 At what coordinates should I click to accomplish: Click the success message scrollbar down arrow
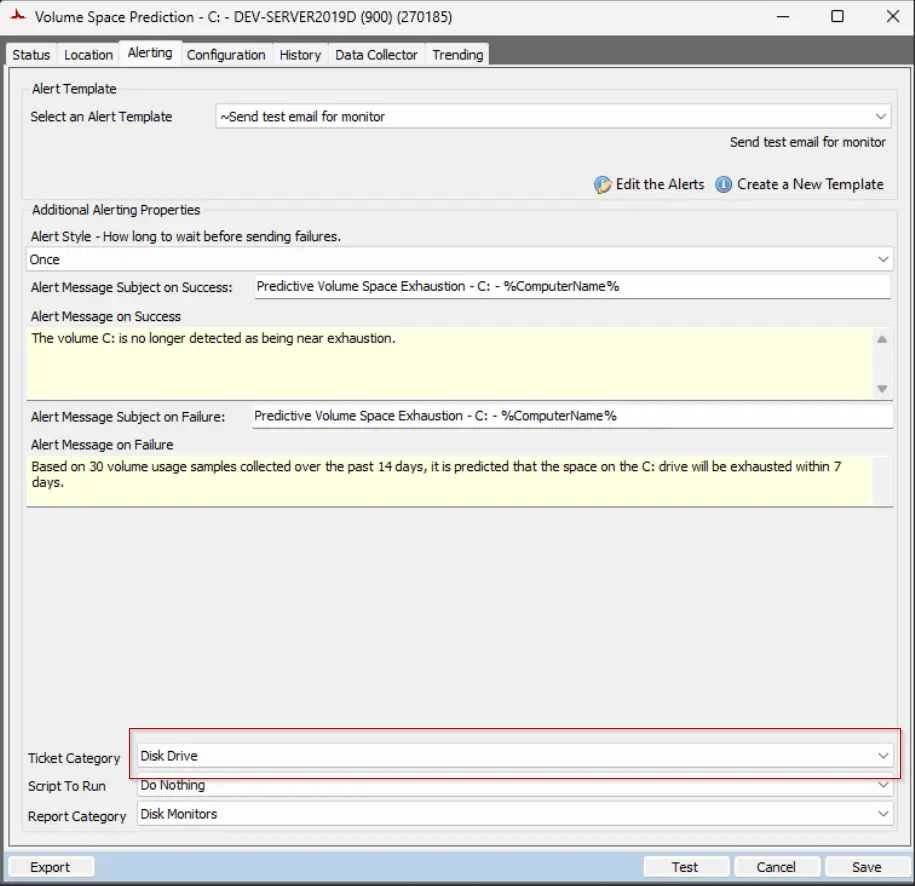(x=882, y=389)
